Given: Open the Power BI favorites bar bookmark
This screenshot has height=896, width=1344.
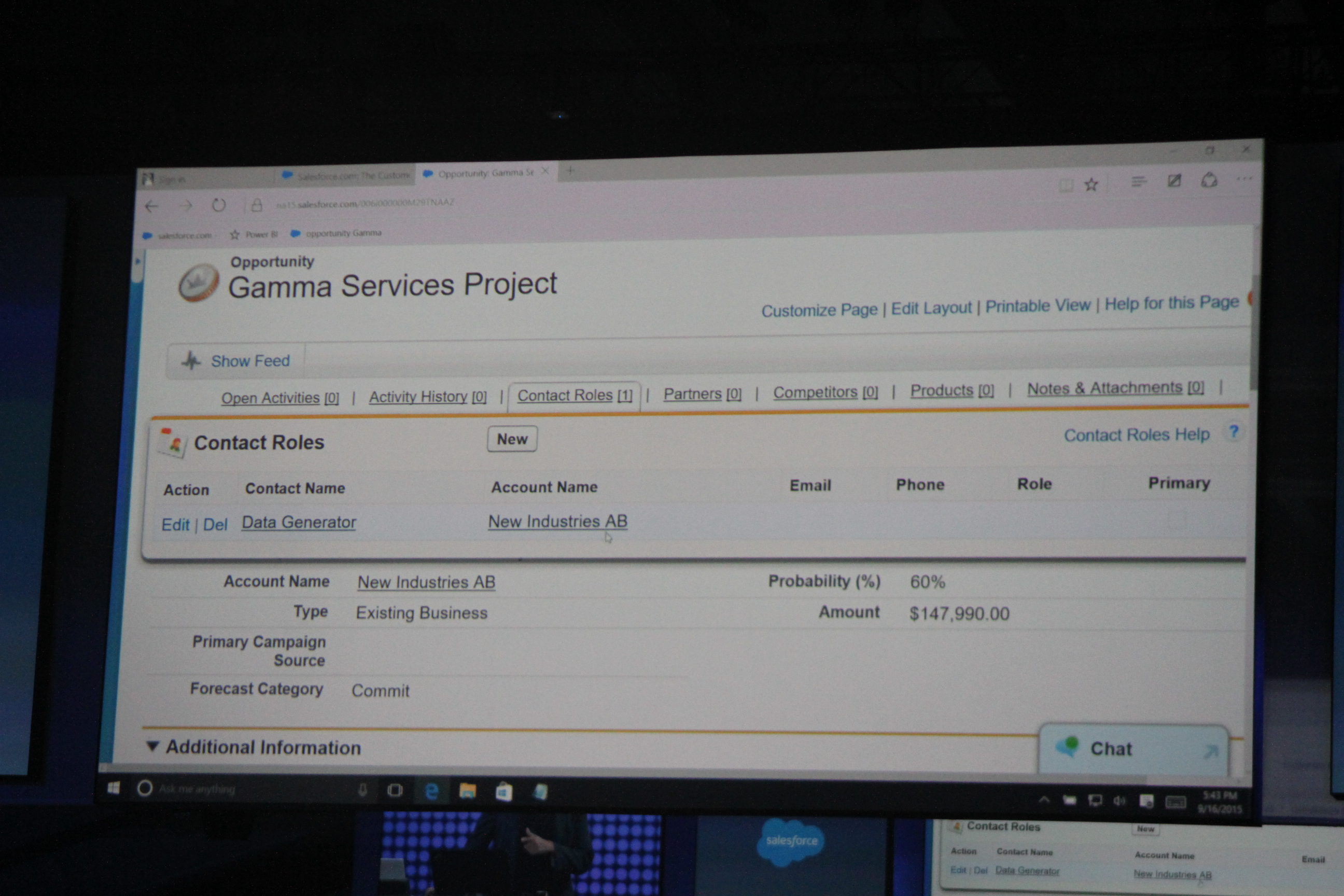Looking at the screenshot, I should coord(254,234).
